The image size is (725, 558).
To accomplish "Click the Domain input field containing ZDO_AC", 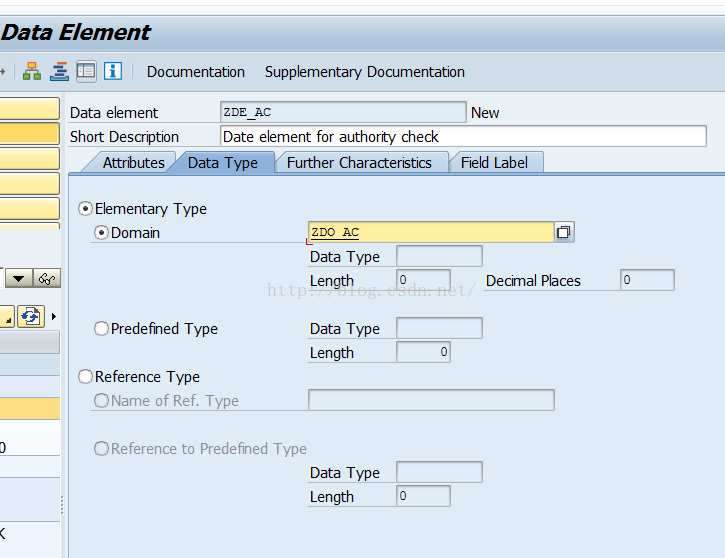I will [x=431, y=232].
